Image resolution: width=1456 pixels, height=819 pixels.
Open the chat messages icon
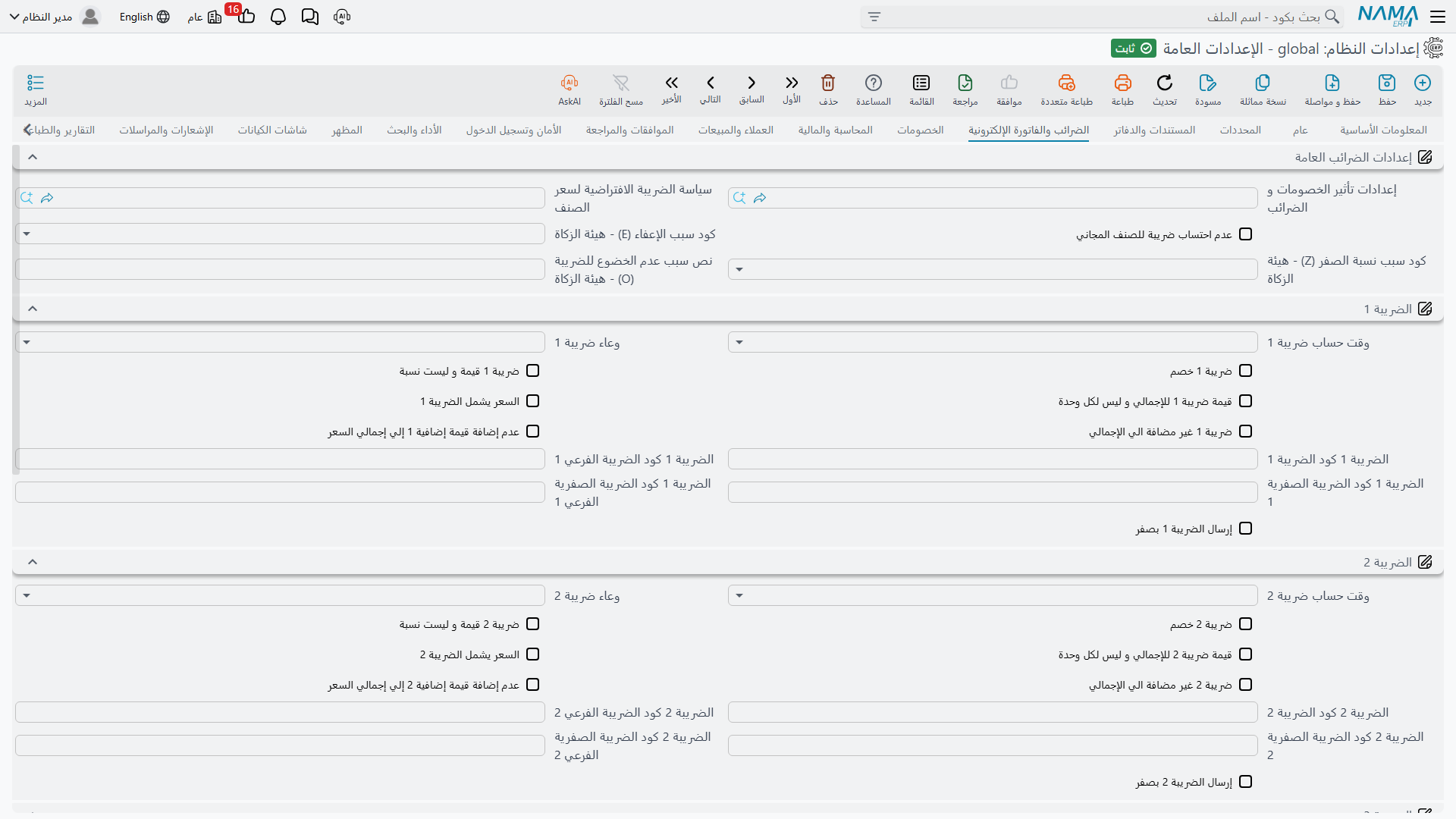[x=310, y=17]
